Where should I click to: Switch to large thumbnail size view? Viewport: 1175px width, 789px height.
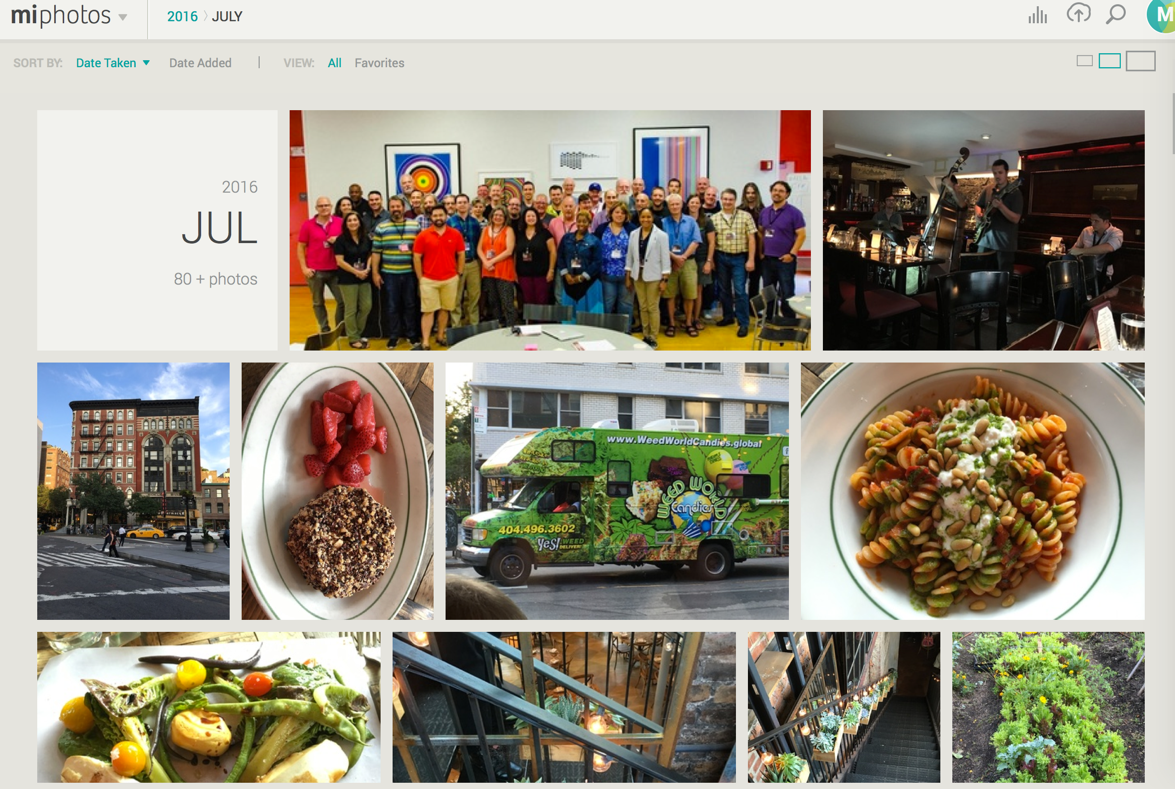point(1141,61)
